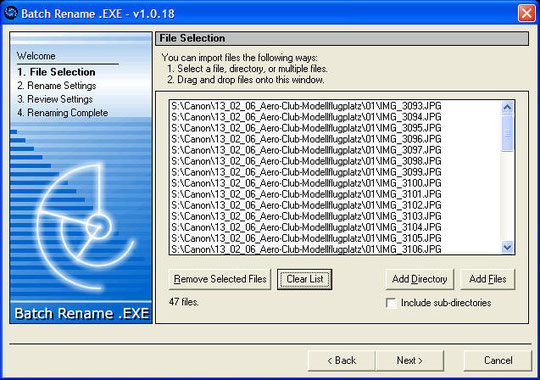Select IMG_3106.JPG in the file list
This screenshot has height=380, width=540.
point(306,249)
